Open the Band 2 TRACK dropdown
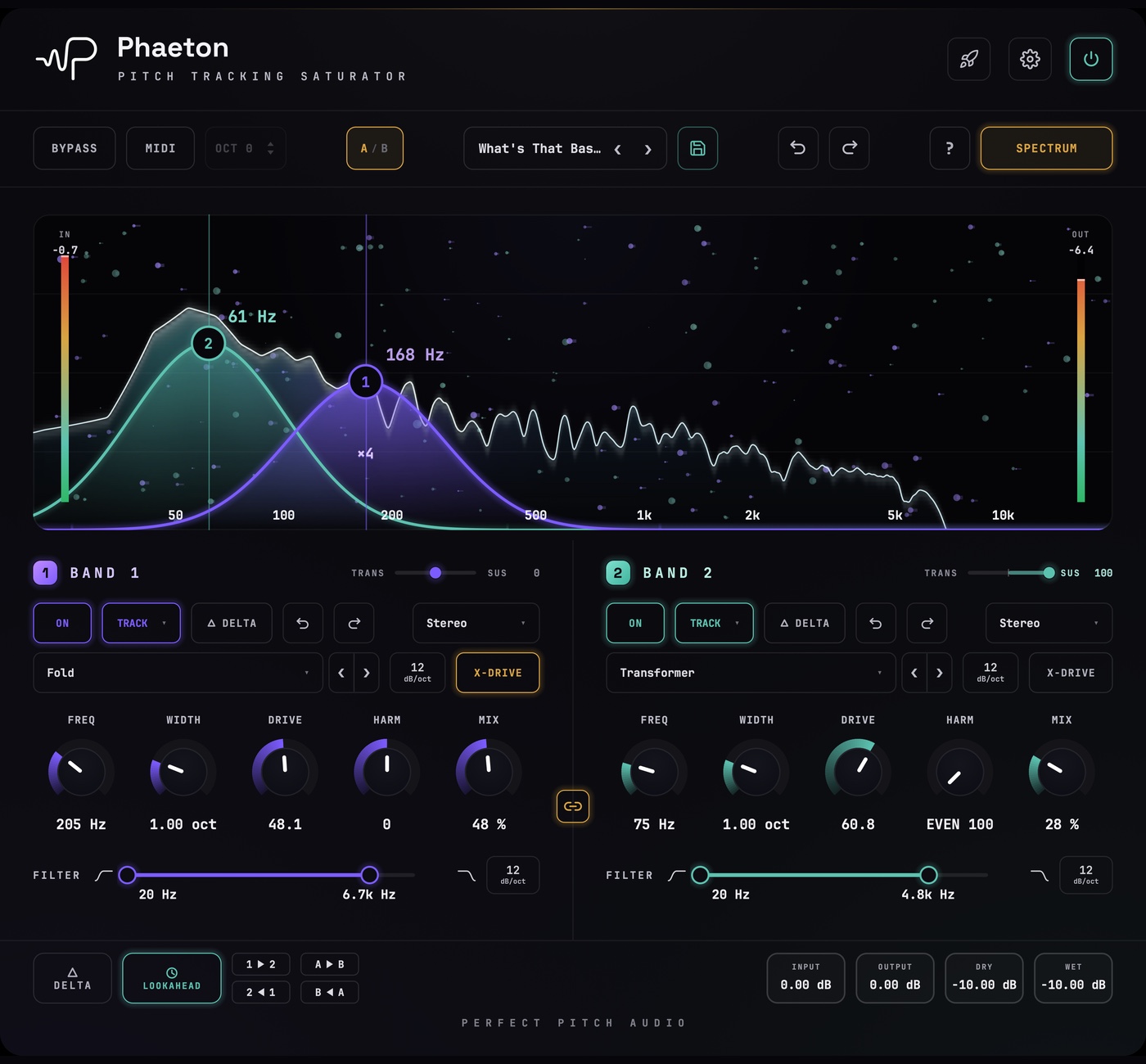 click(x=715, y=623)
